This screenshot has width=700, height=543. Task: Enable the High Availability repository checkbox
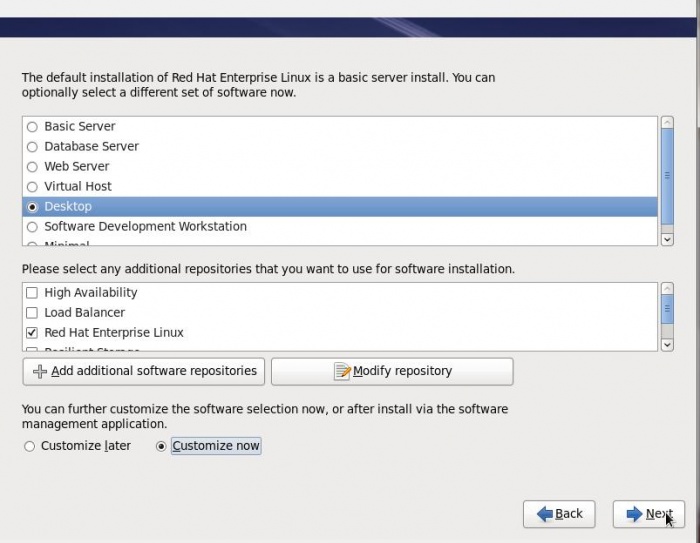(x=32, y=293)
